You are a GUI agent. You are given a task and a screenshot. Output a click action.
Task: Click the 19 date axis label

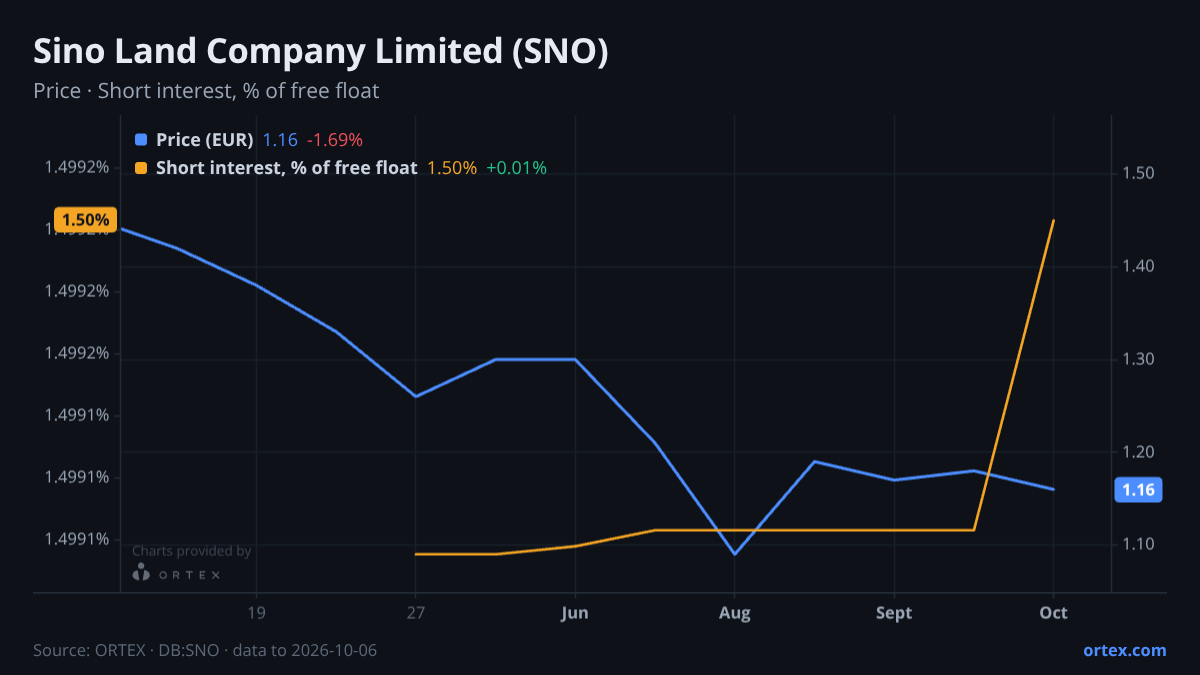point(256,613)
